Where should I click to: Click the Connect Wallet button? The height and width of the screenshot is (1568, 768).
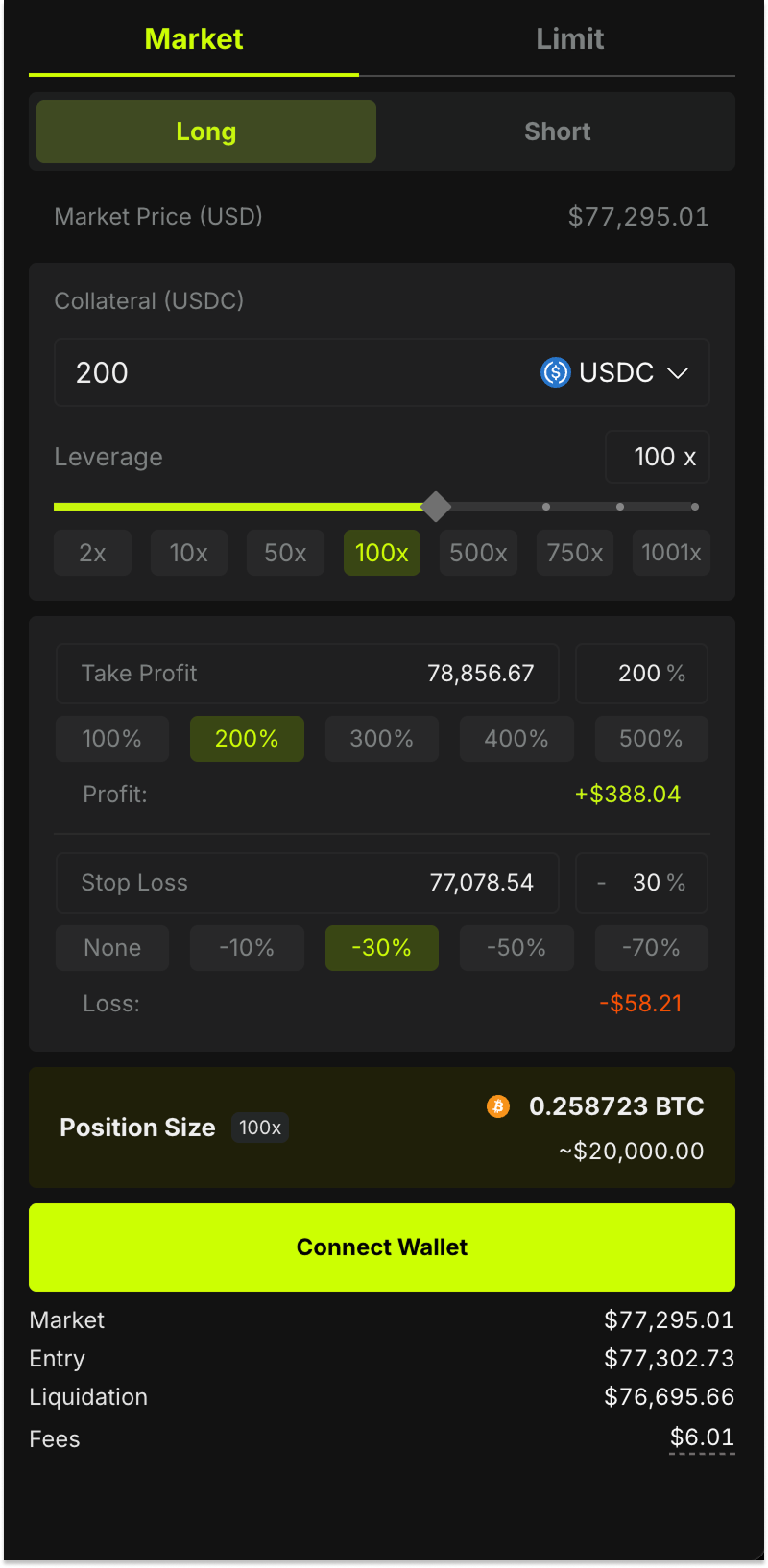[x=382, y=1247]
